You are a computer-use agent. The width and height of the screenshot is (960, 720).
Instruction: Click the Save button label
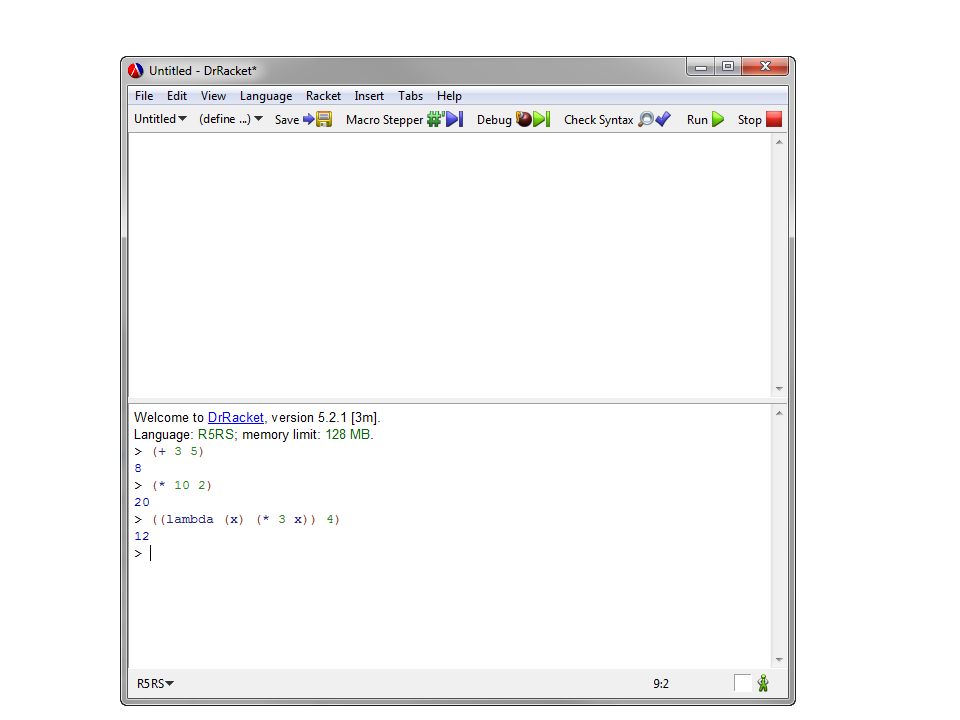[287, 119]
